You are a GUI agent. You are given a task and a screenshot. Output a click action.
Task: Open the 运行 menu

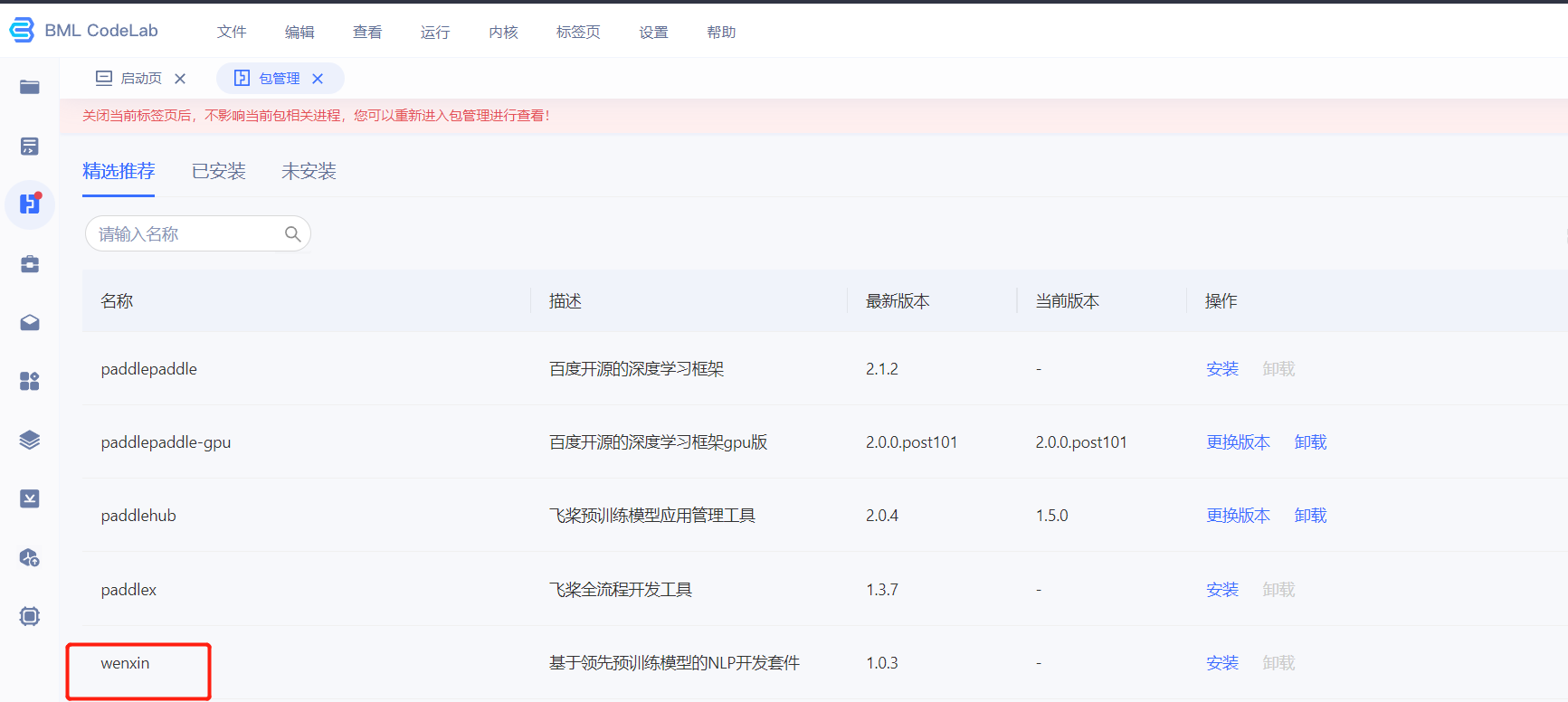(435, 32)
